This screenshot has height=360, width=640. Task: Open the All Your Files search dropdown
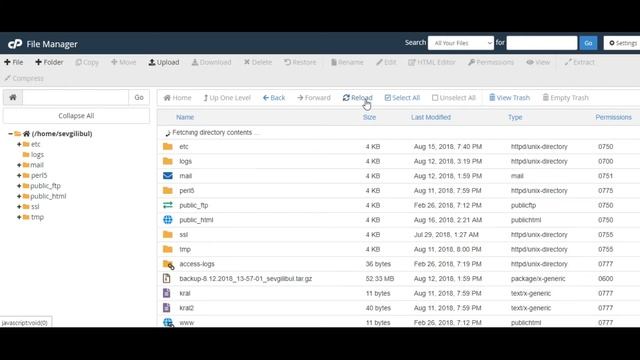(461, 43)
